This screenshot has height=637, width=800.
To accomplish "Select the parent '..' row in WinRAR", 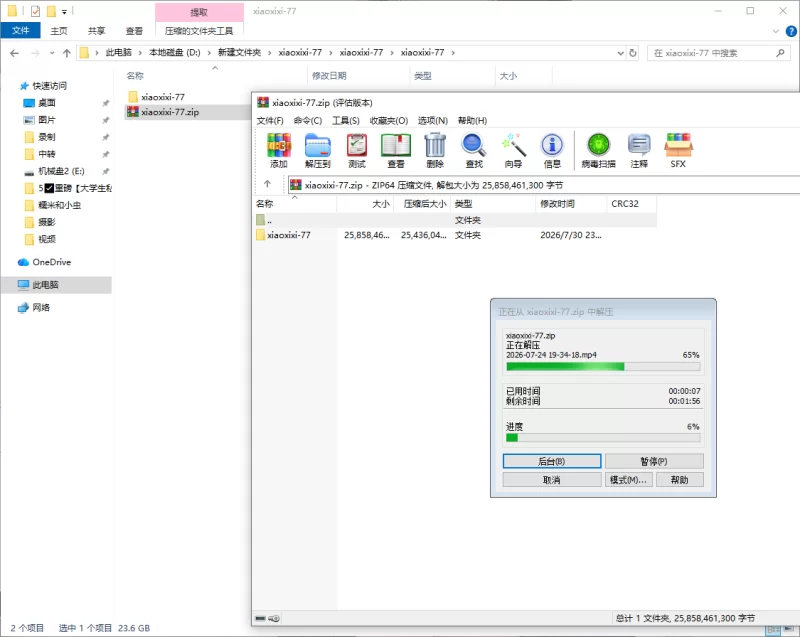I will pyautogui.click(x=456, y=220).
